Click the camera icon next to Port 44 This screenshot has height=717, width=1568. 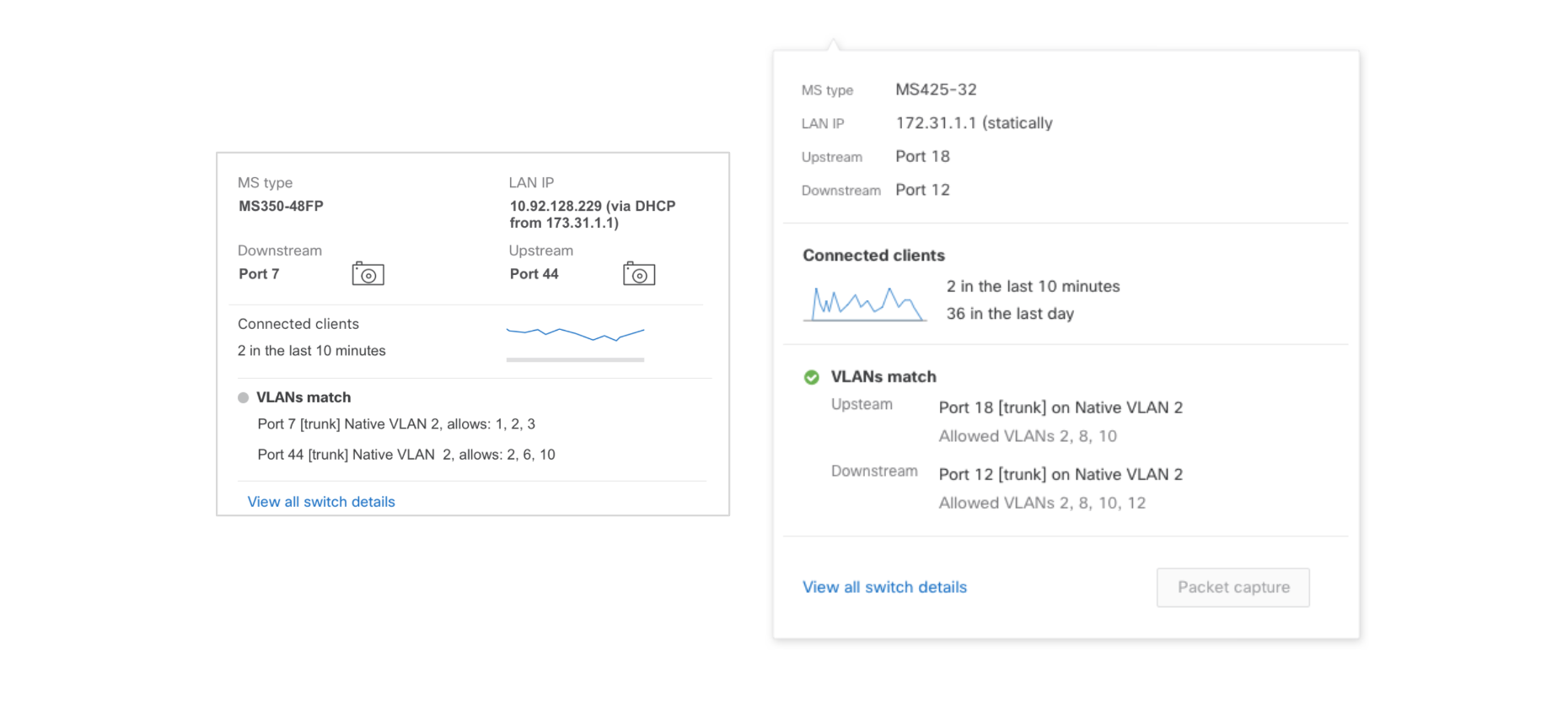[639, 274]
